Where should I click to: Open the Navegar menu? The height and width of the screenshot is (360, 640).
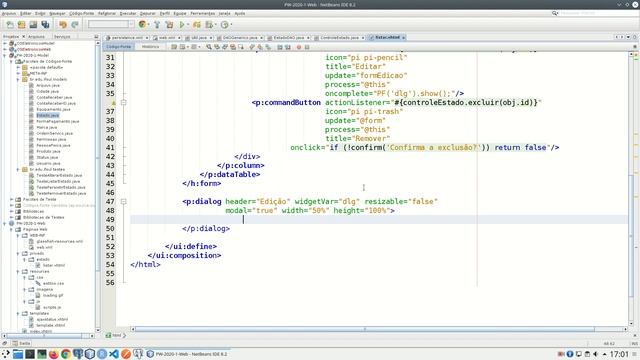57,13
